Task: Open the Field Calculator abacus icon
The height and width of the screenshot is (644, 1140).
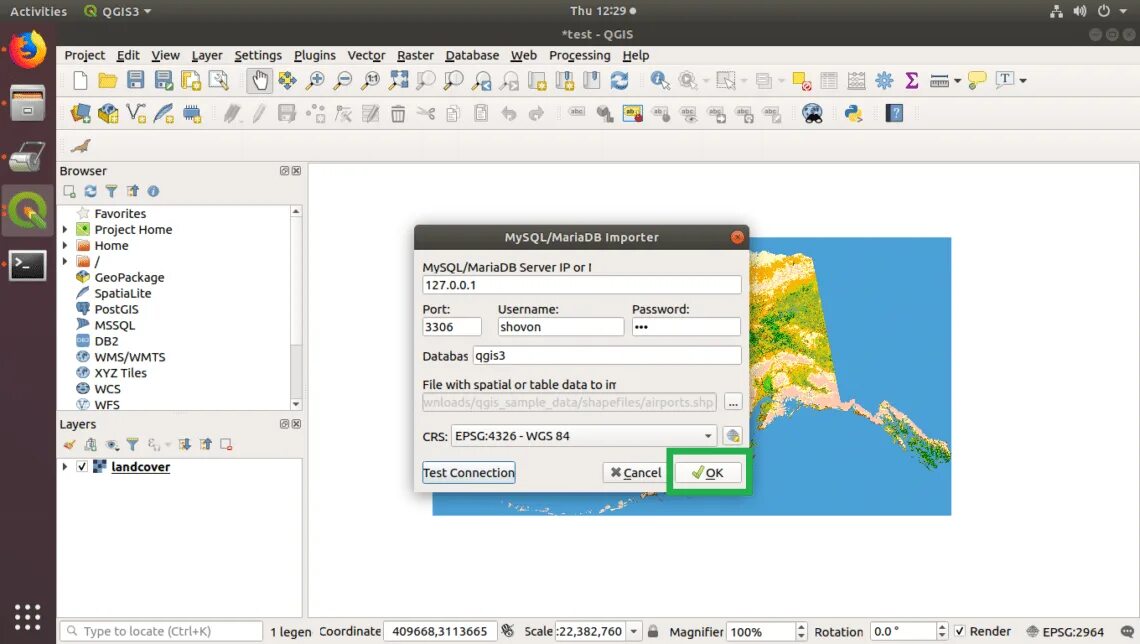Action: point(856,80)
